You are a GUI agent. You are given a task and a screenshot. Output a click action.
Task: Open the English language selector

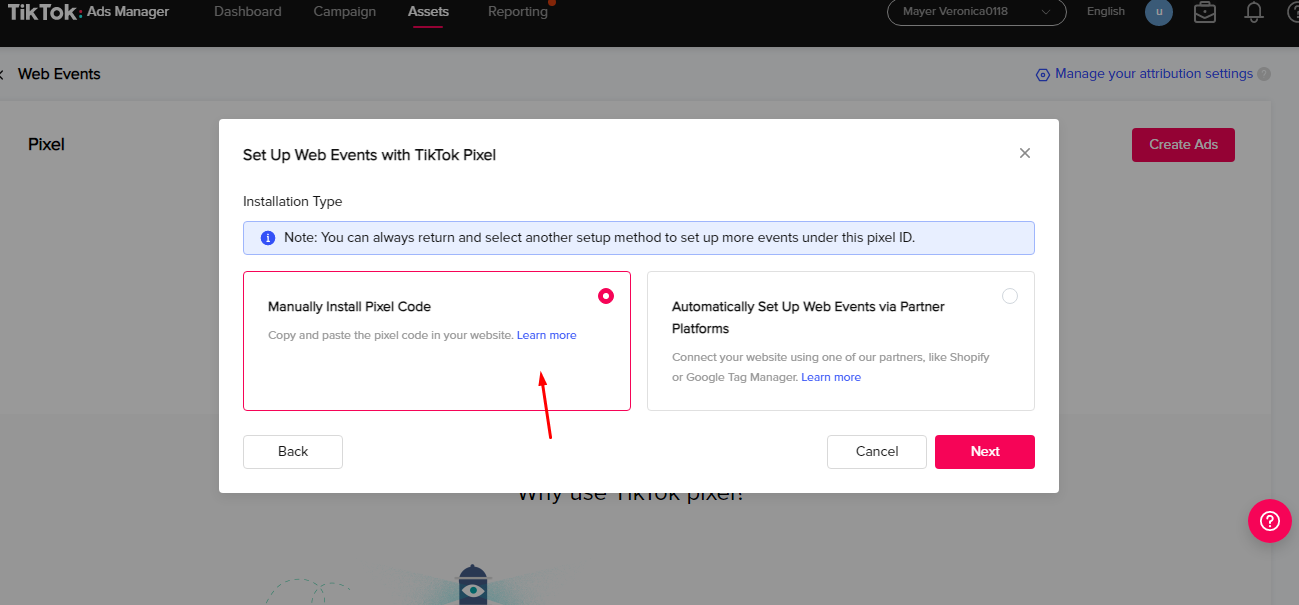[1106, 12]
